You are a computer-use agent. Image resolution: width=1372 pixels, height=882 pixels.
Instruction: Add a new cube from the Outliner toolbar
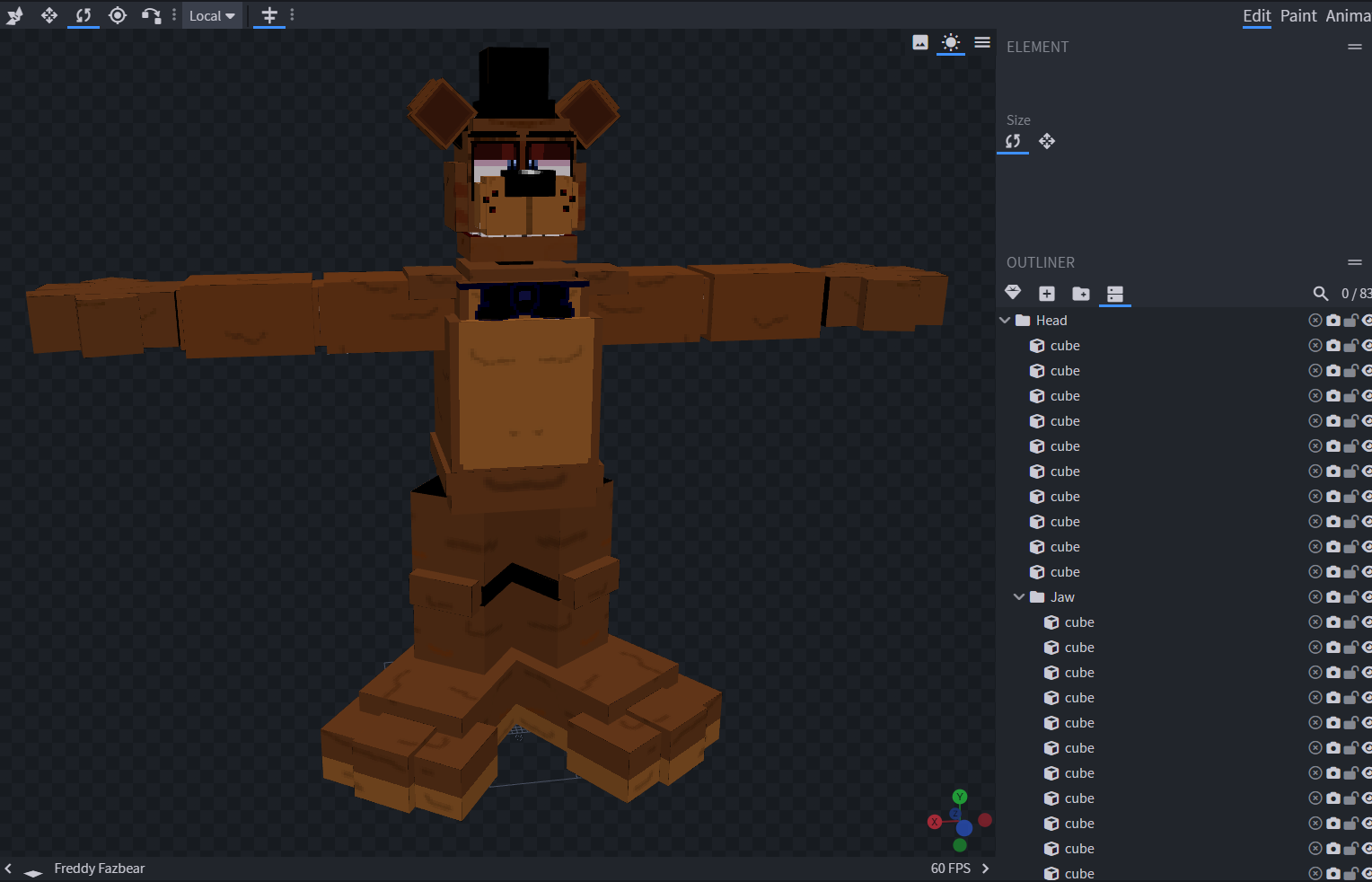click(x=1047, y=293)
